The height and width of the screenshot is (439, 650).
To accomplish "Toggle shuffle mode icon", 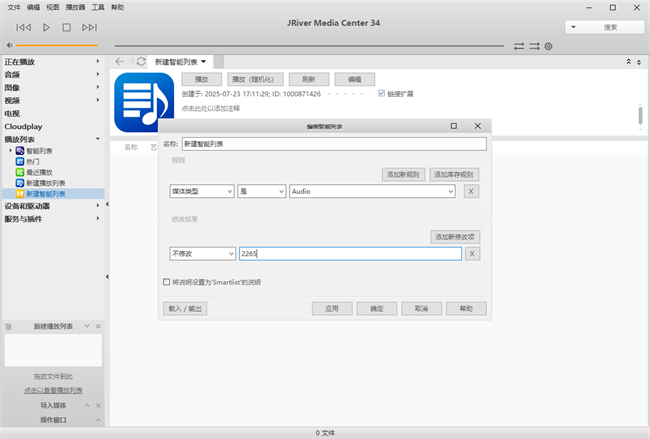I will click(534, 46).
